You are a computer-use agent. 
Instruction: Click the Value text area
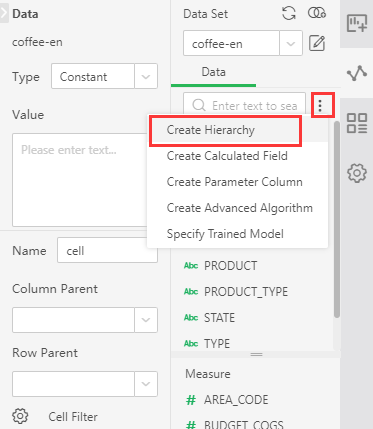(x=80, y=180)
